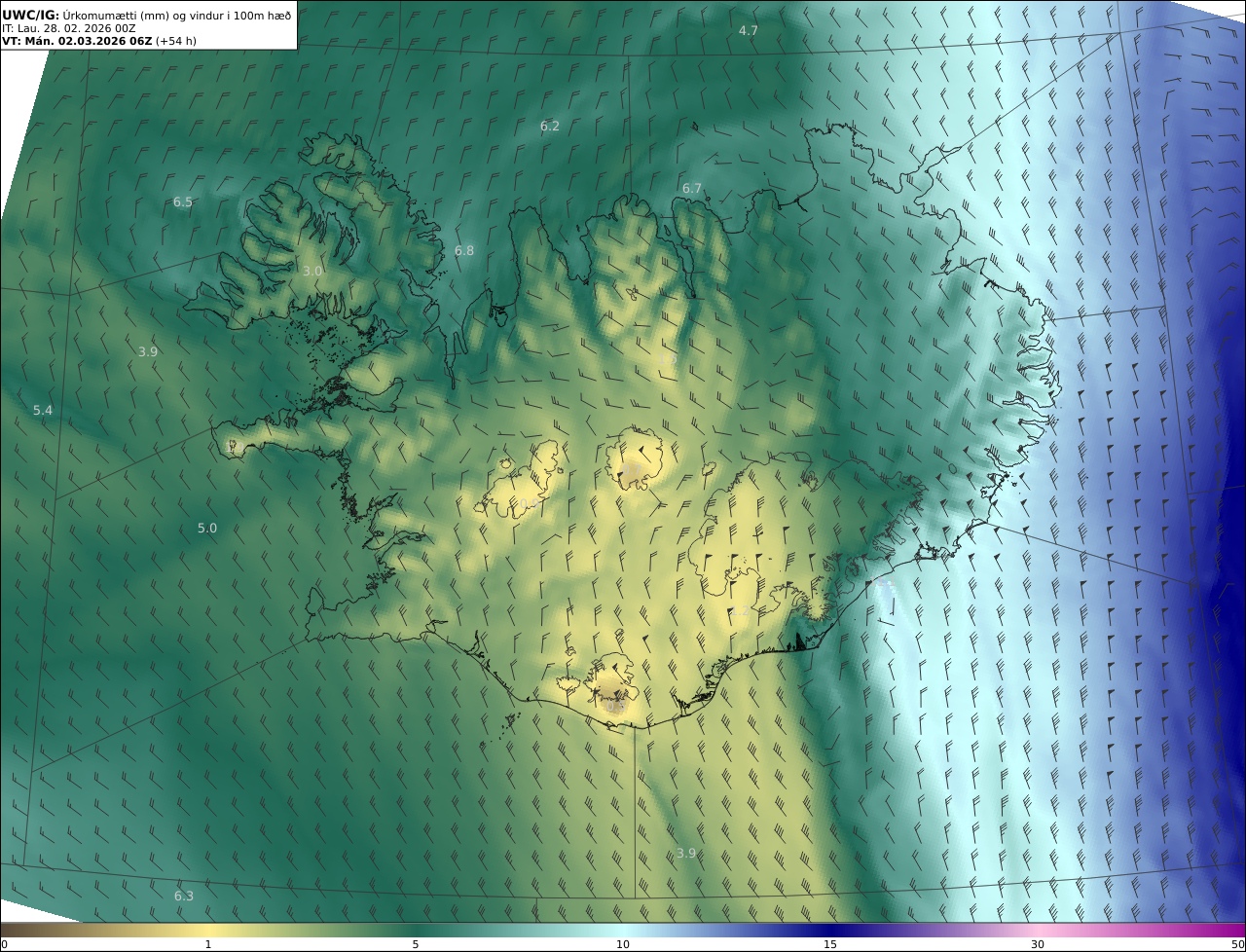
Task: Click the colorbar tick label 1
Action: click(x=208, y=944)
